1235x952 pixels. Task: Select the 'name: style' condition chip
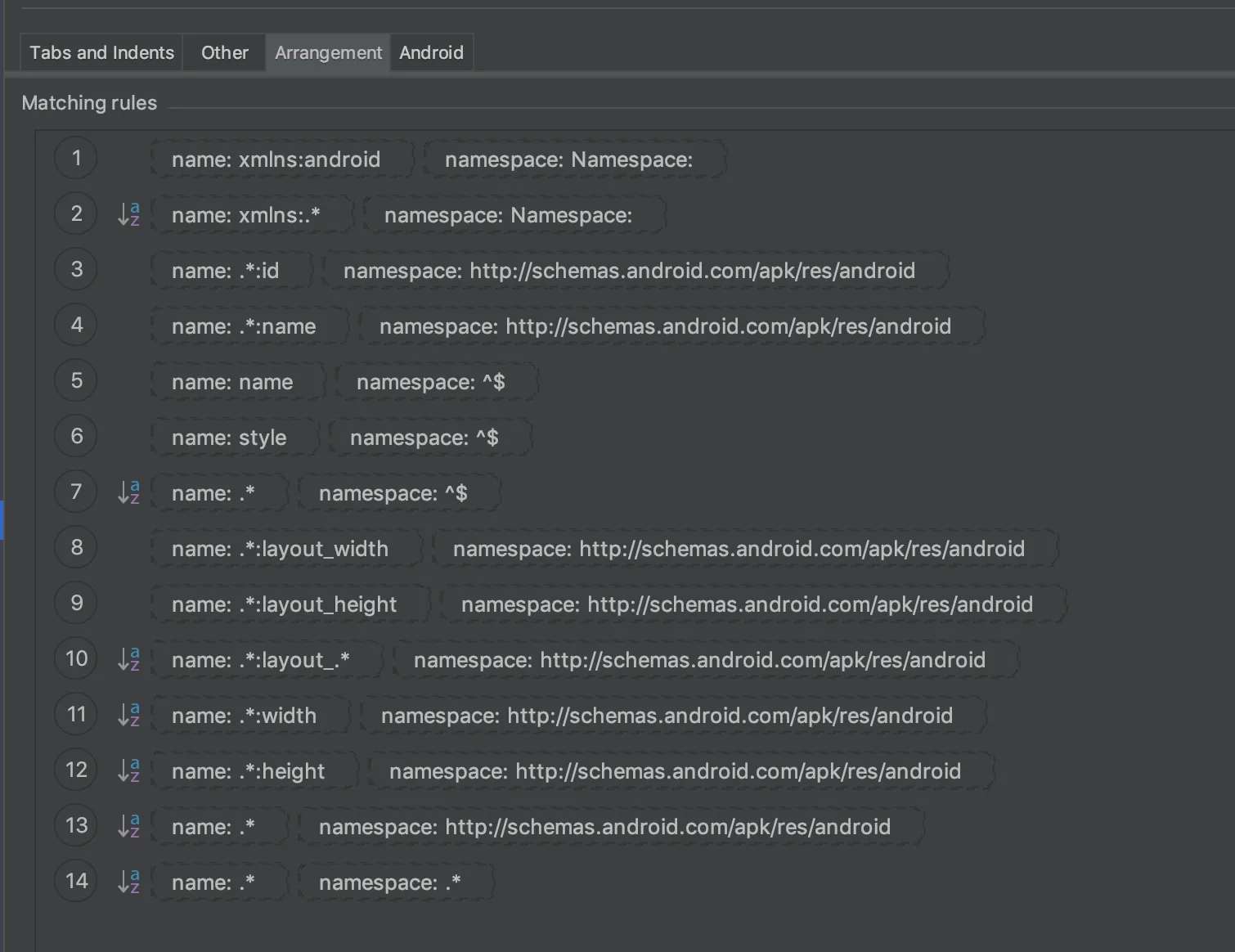click(229, 438)
